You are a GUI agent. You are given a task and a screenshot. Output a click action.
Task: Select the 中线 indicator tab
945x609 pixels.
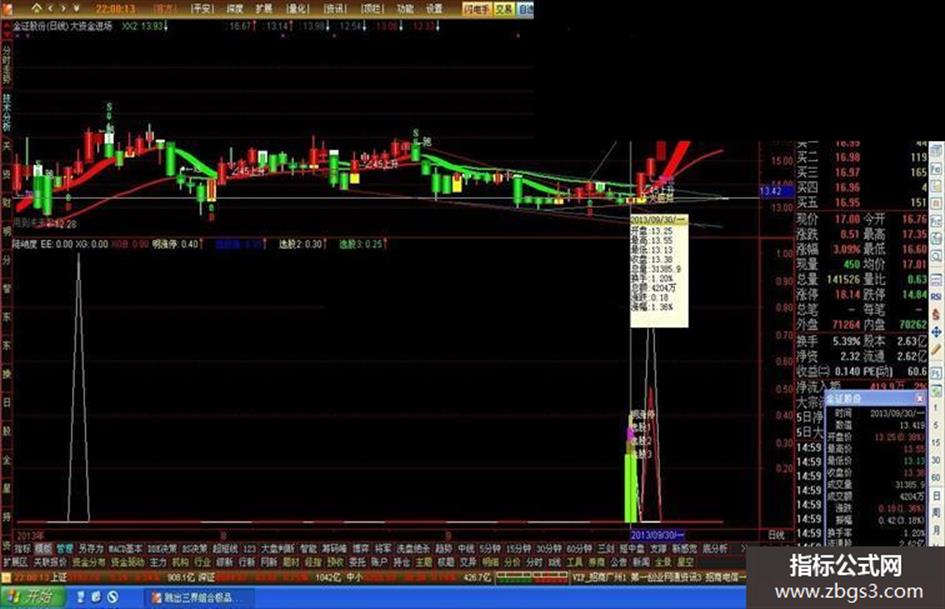pyautogui.click(x=466, y=549)
